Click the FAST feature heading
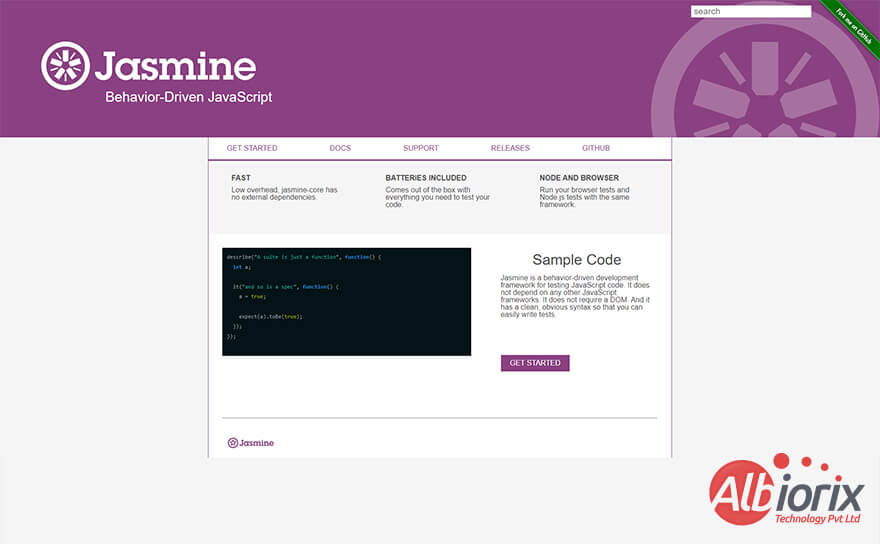The image size is (880, 544). [241, 178]
